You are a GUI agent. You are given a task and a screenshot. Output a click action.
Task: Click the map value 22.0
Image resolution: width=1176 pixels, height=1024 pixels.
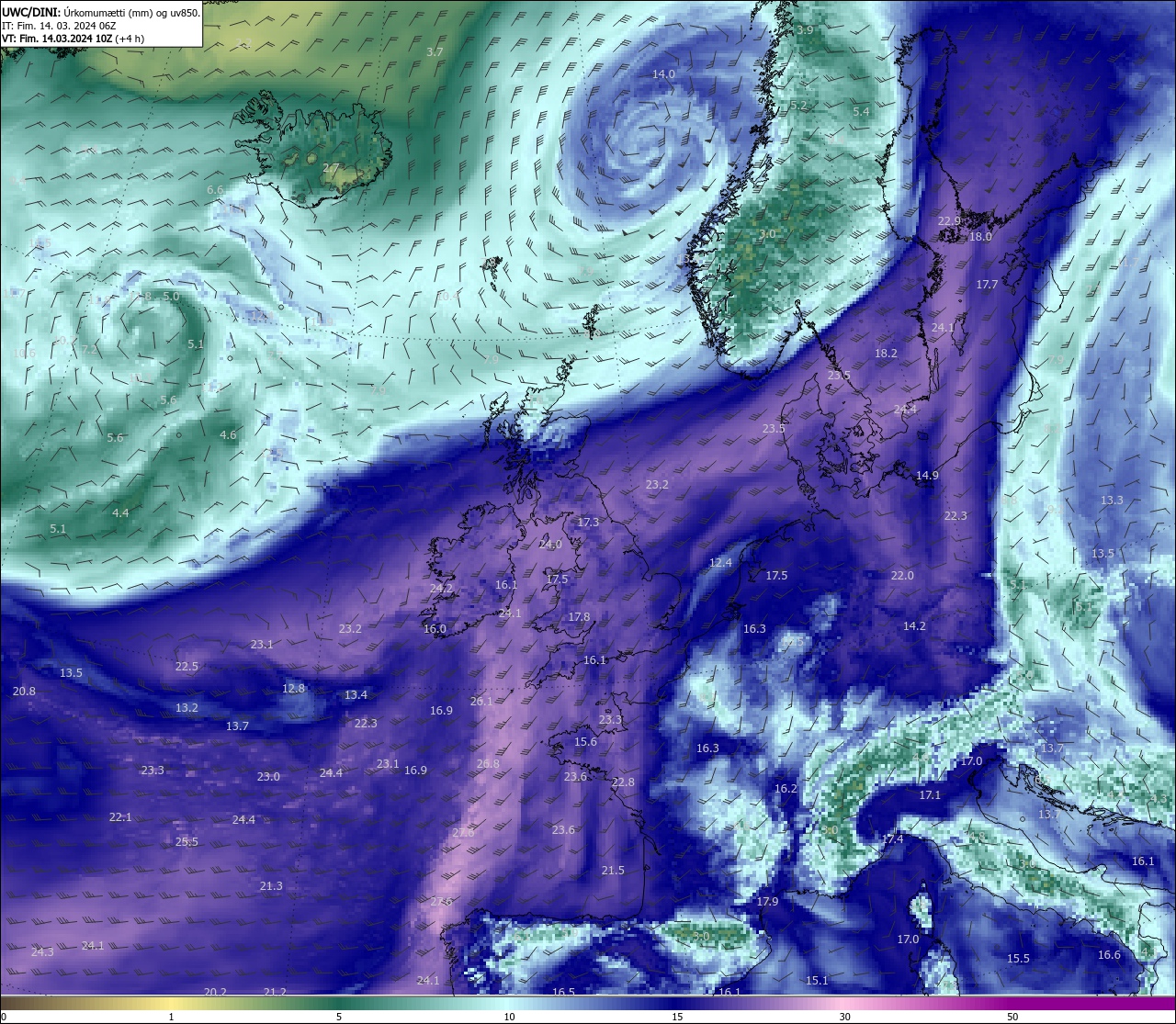pyautogui.click(x=902, y=575)
